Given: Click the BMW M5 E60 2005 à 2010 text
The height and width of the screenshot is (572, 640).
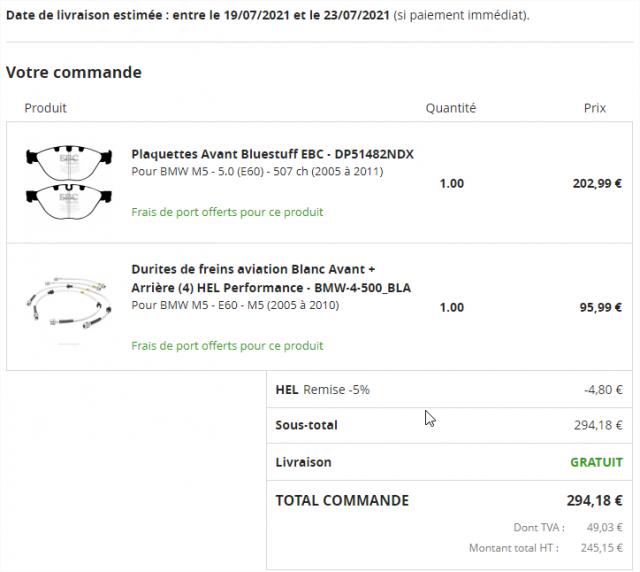Looking at the screenshot, I should point(235,305).
